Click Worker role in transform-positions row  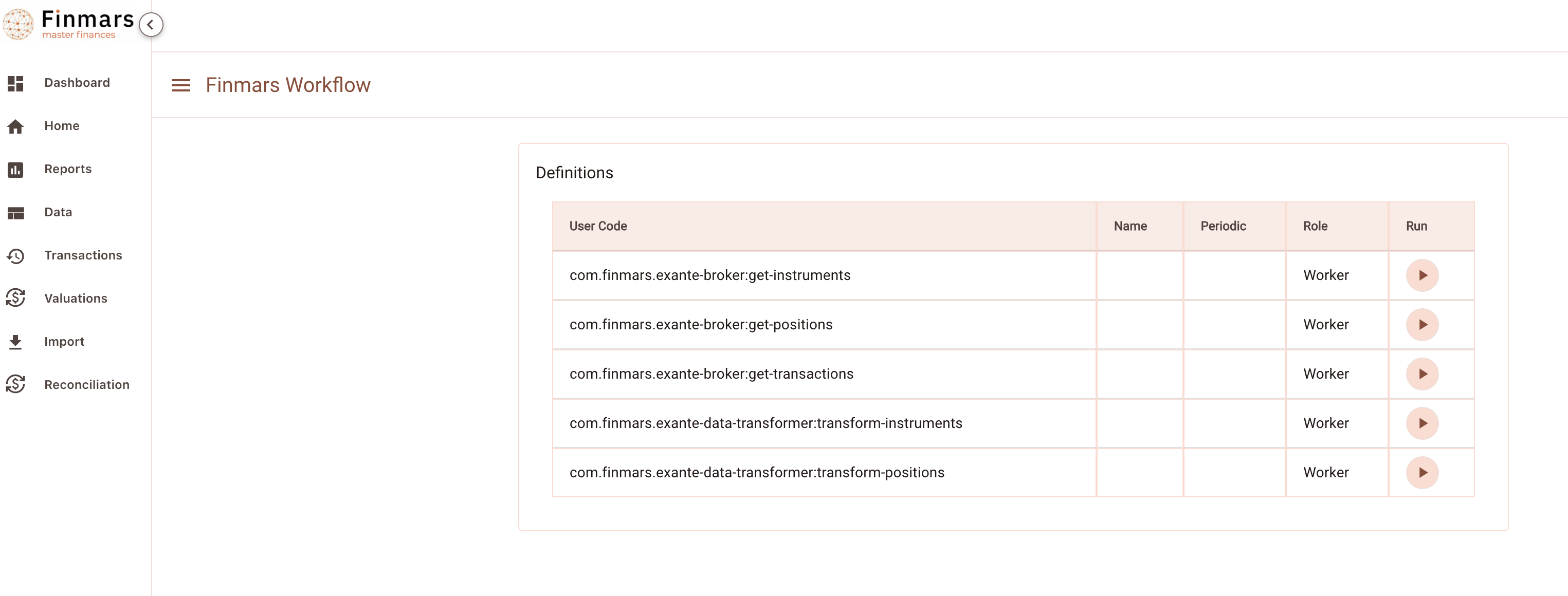tap(1326, 473)
